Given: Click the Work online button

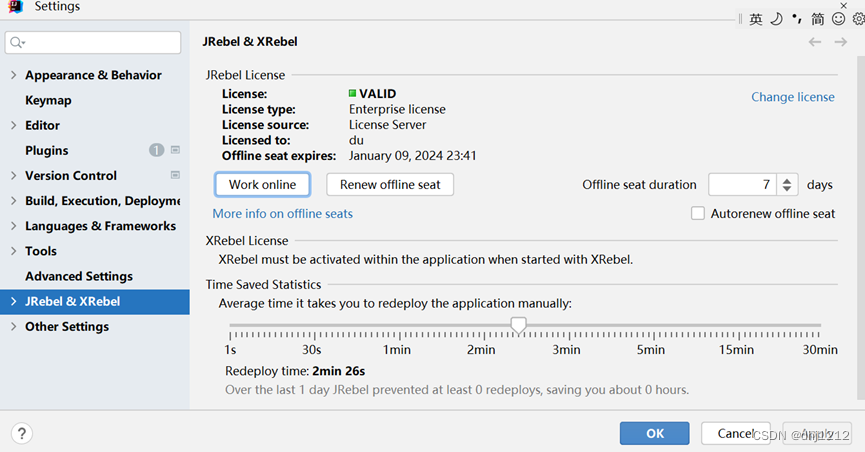Looking at the screenshot, I should point(262,184).
